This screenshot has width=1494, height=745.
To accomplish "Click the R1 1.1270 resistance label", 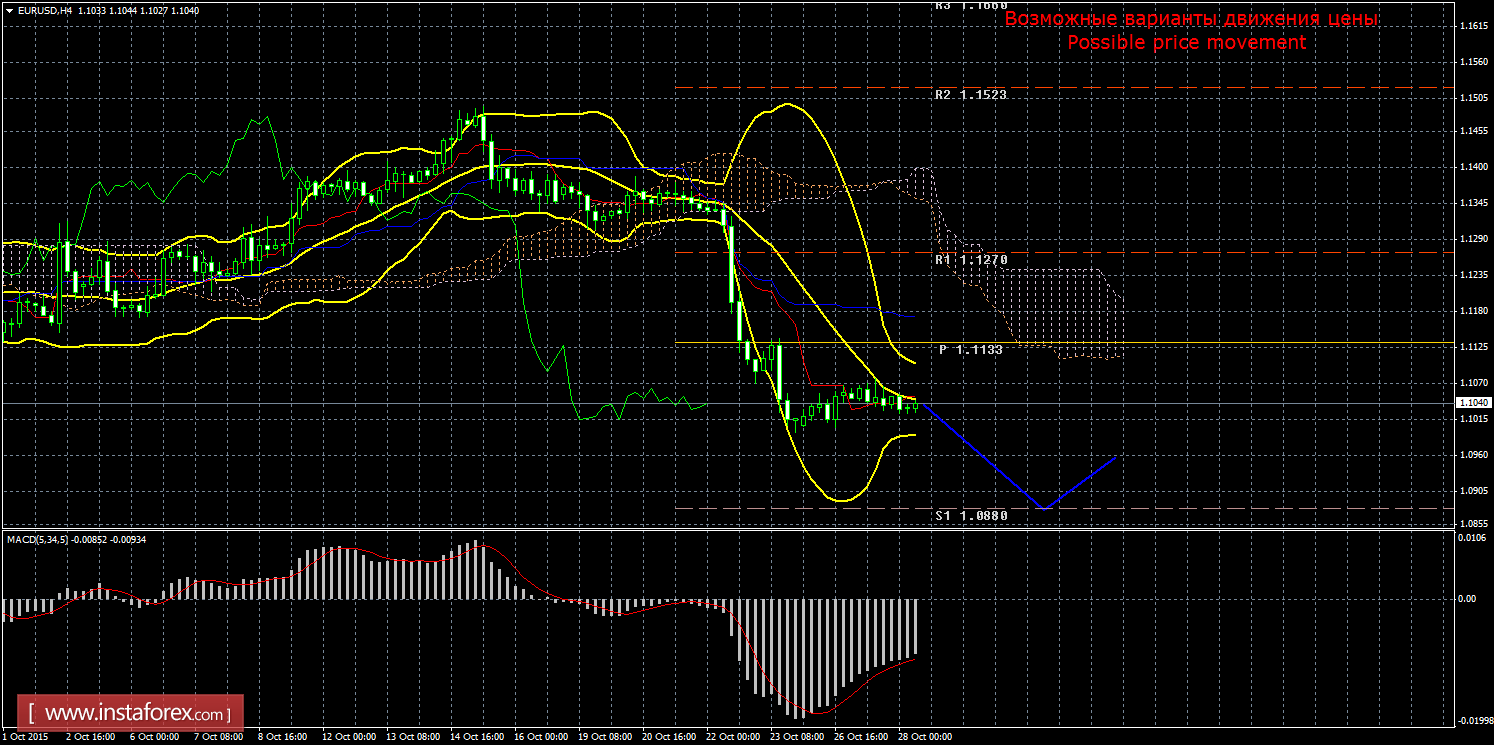I will 970,259.
